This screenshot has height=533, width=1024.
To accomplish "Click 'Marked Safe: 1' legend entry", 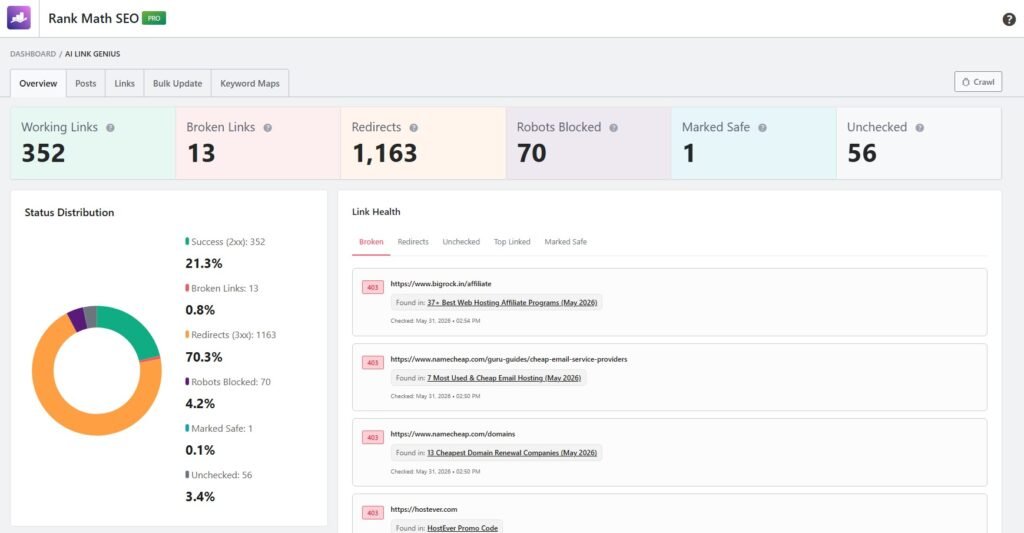I will click(x=219, y=428).
